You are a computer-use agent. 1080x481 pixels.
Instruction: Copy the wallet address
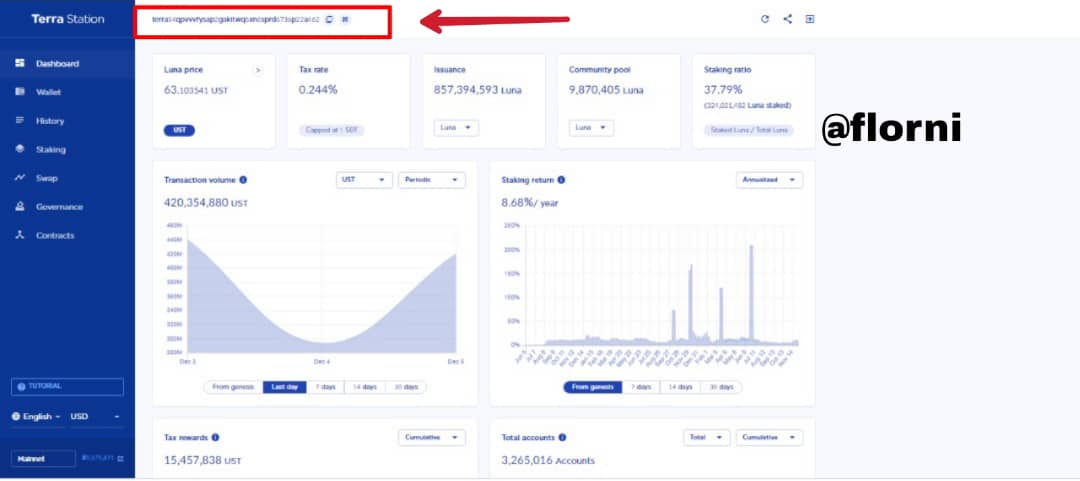[x=329, y=19]
